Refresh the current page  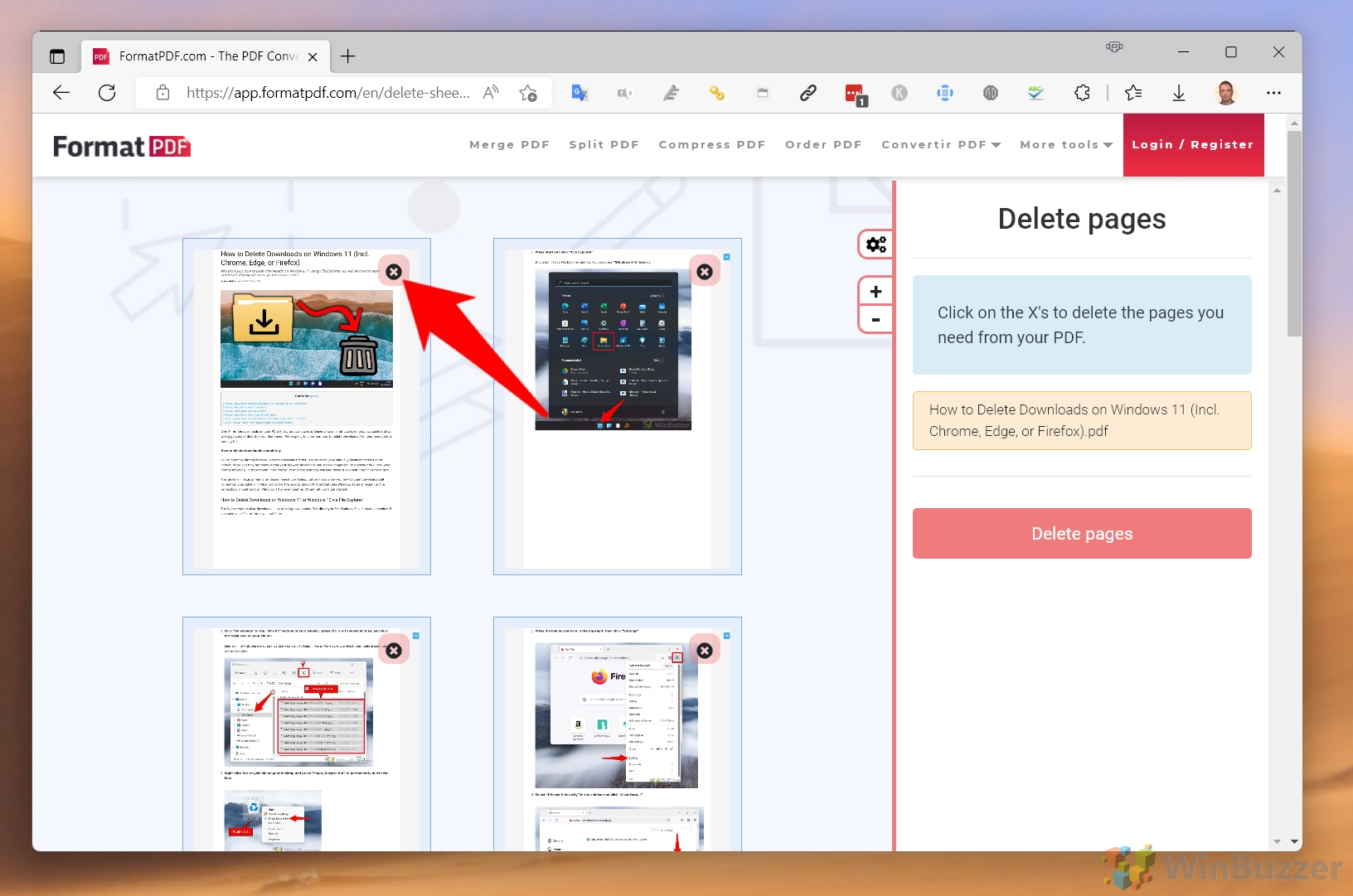(x=107, y=93)
